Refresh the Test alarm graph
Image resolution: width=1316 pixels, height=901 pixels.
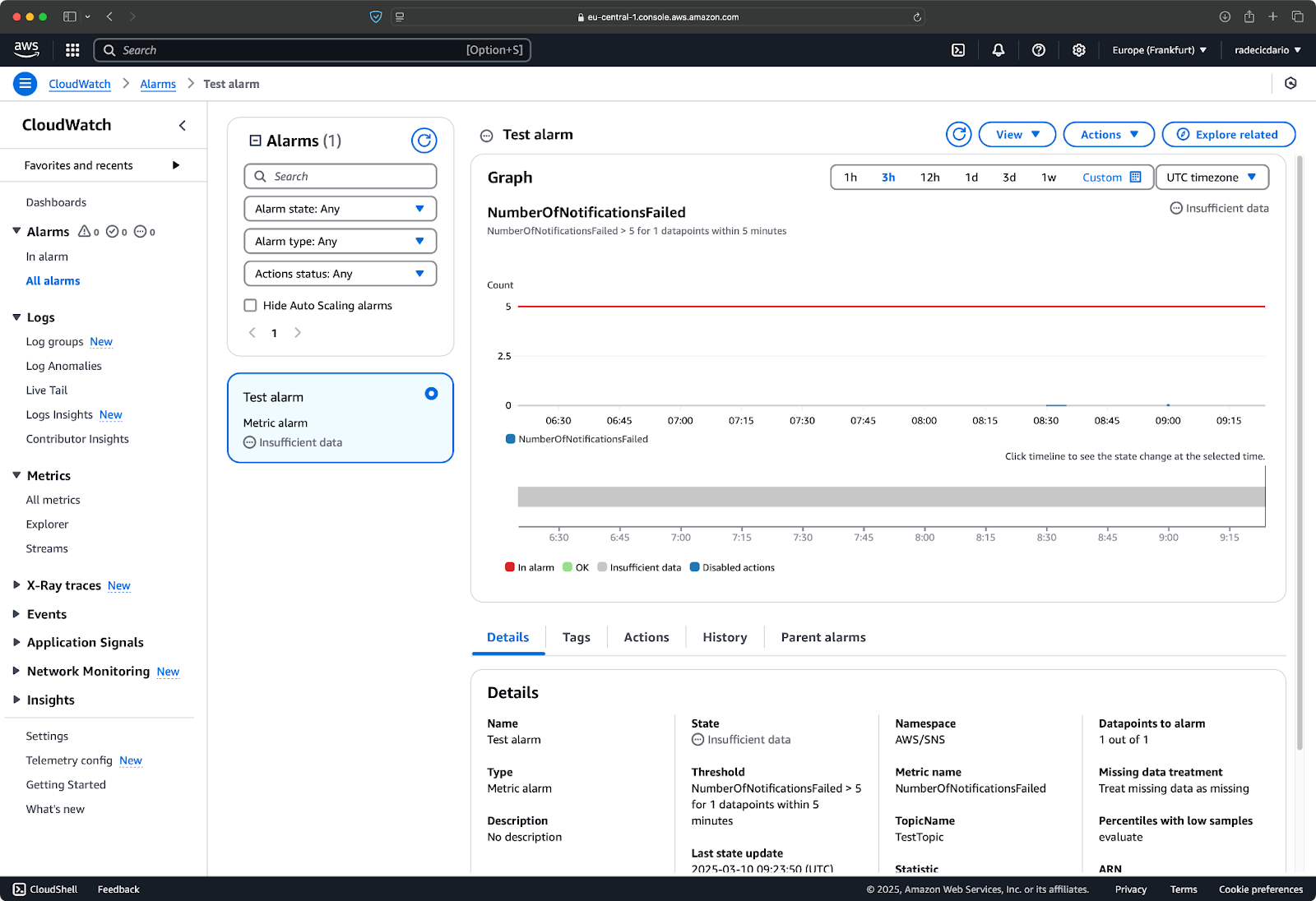(959, 134)
